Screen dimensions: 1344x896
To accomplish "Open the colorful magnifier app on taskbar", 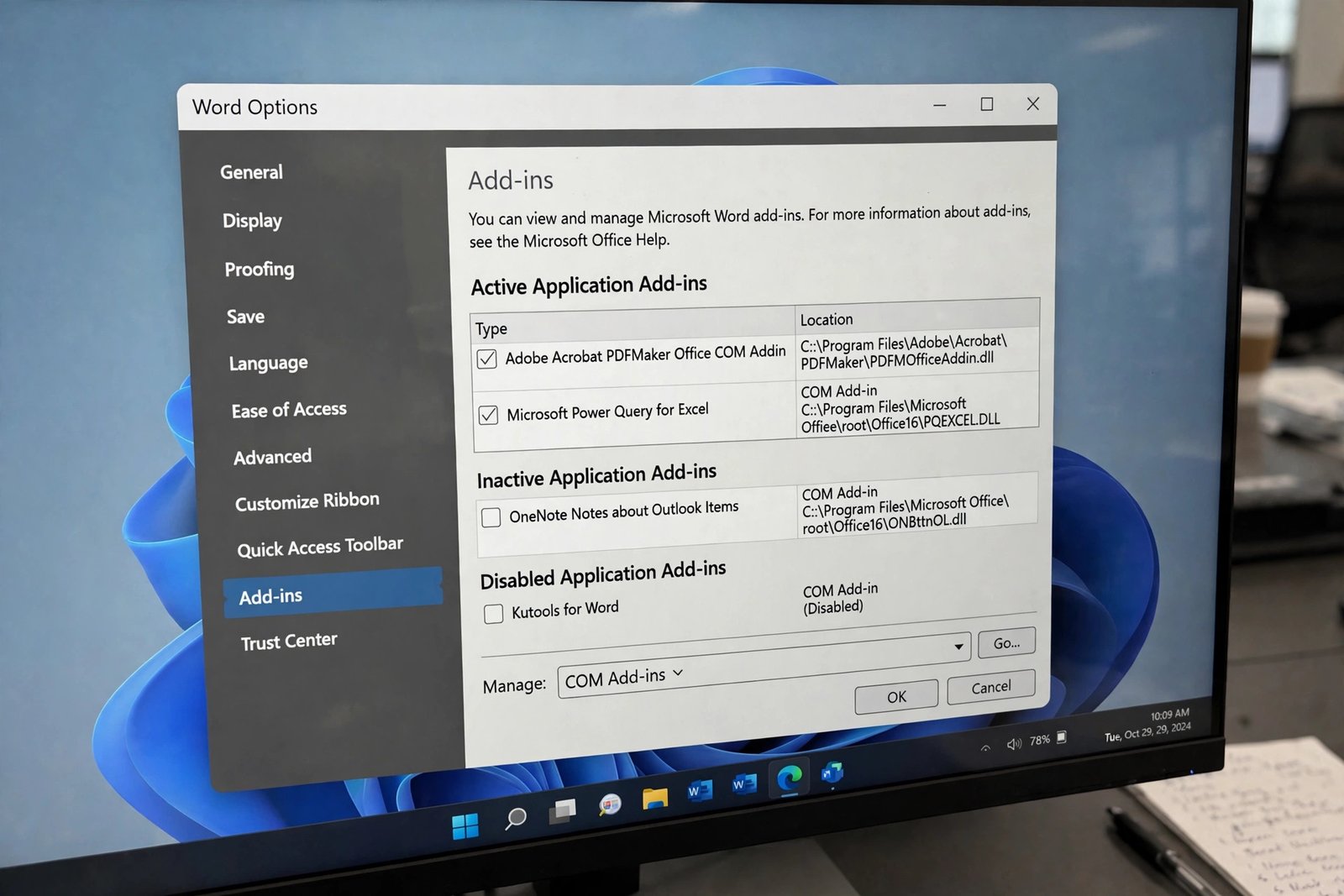I will click(x=610, y=804).
